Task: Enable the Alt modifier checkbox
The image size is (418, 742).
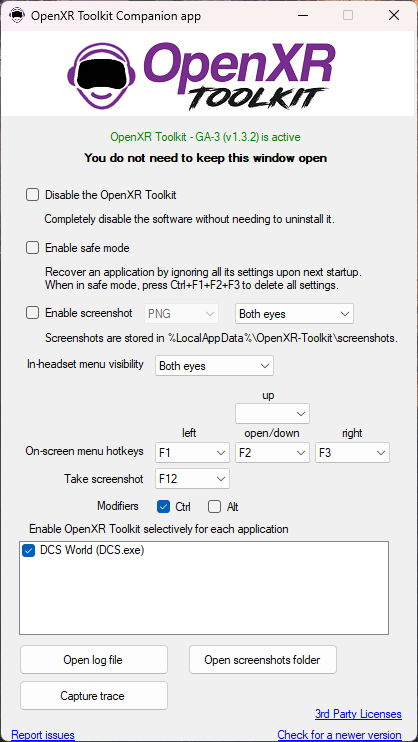Action: click(214, 507)
